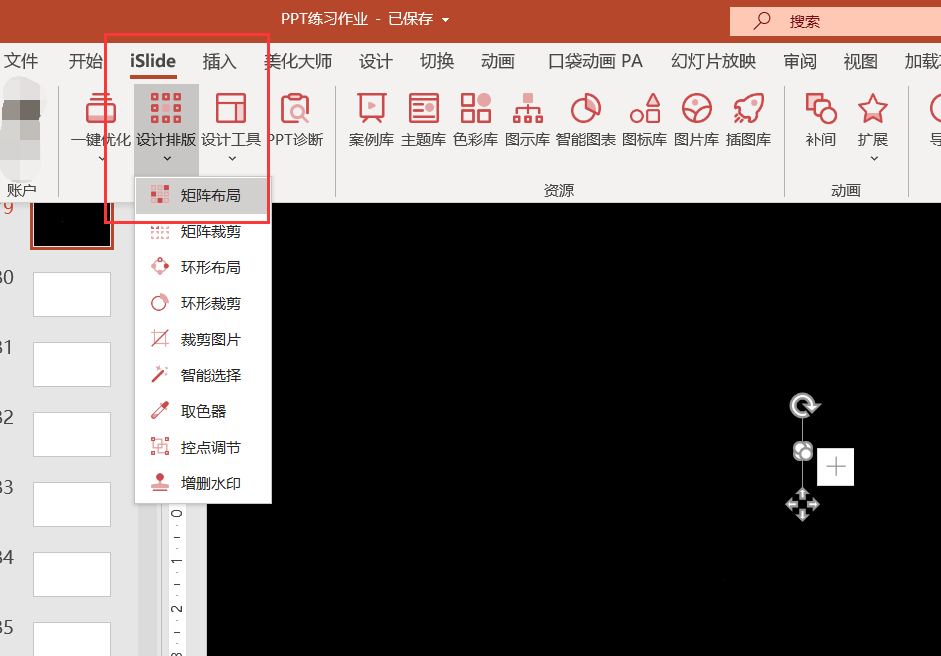Viewport: 941px width, 656px height.
Task: Open the 审阅 tab
Action: click(x=800, y=61)
